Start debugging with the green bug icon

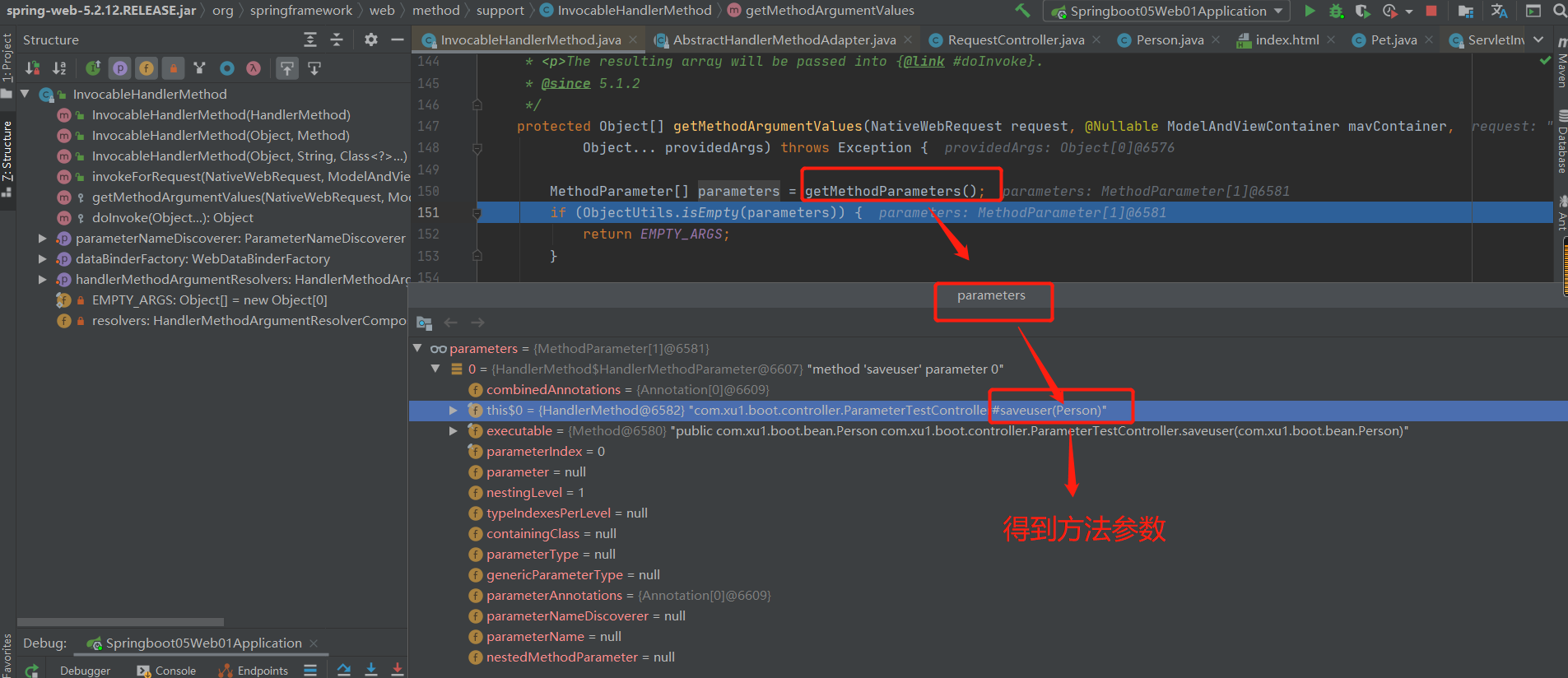tap(1337, 11)
